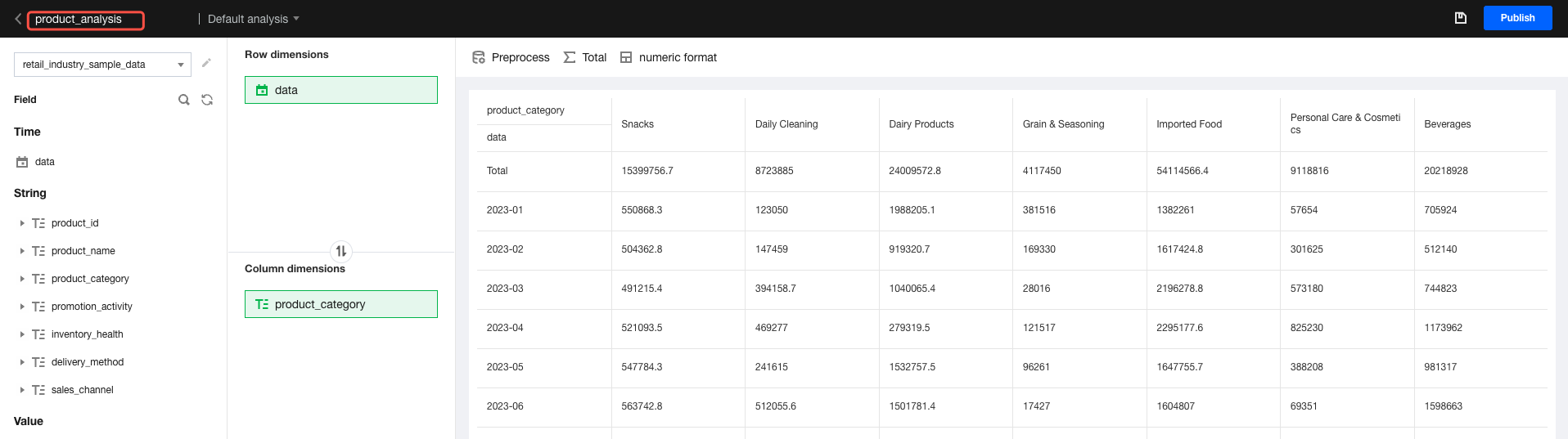Click product_category label in table corner
This screenshot has width=1568, height=439.
525,110
